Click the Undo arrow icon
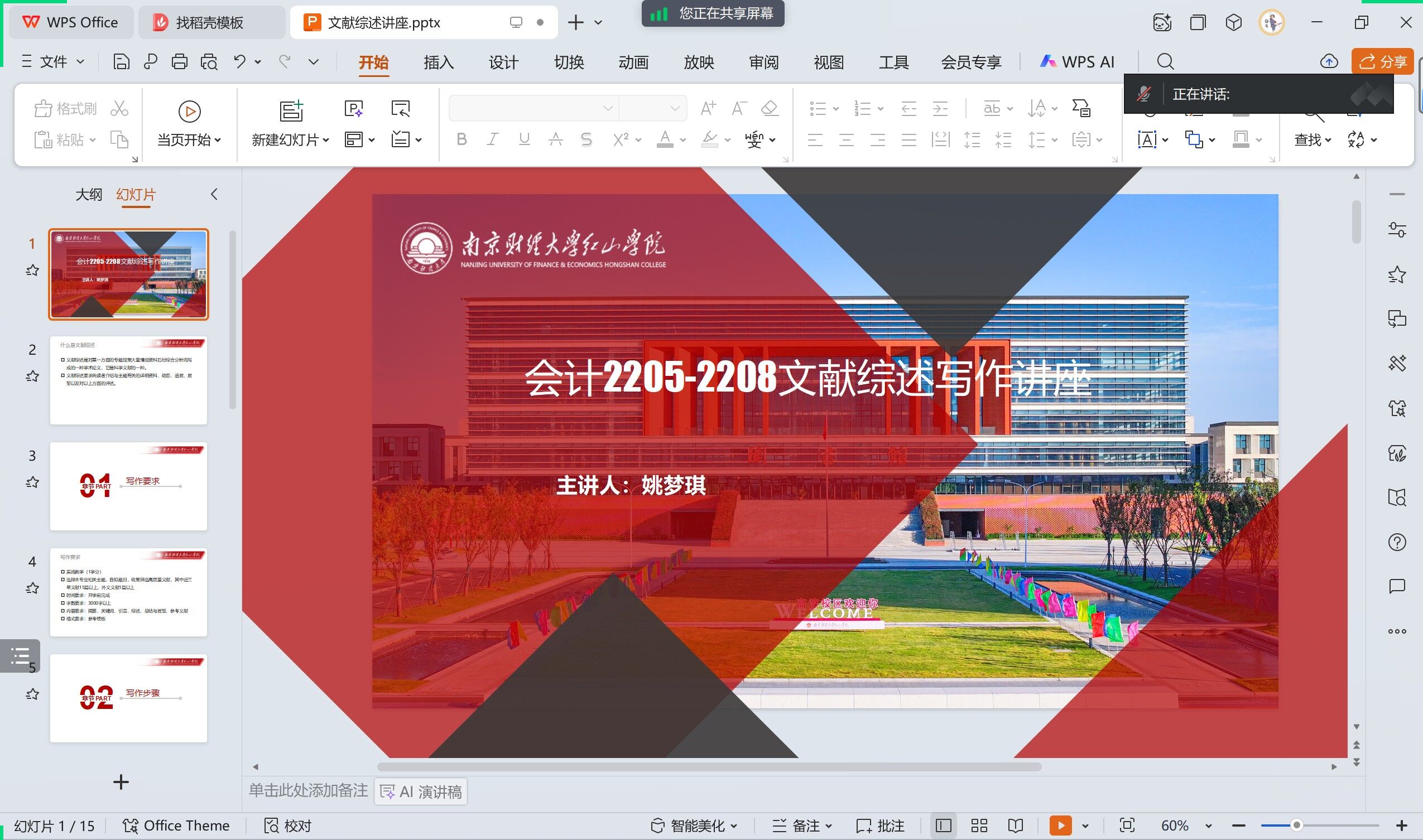 pyautogui.click(x=239, y=61)
